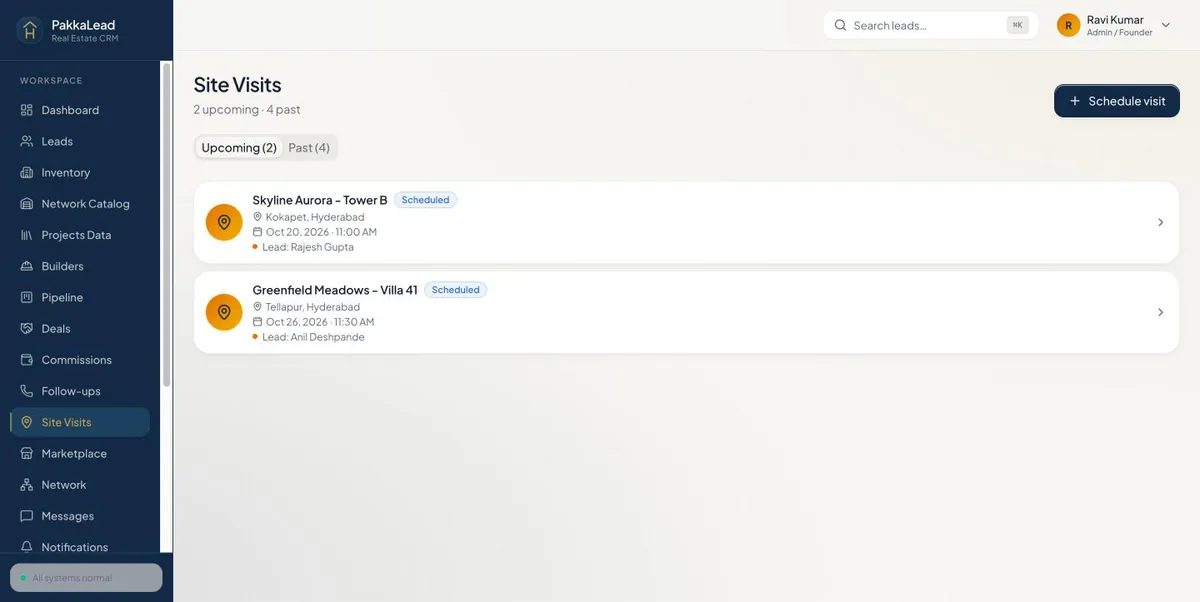This screenshot has height=602, width=1200.
Task: Click the Deals handshake icon
Action: pyautogui.click(x=27, y=328)
